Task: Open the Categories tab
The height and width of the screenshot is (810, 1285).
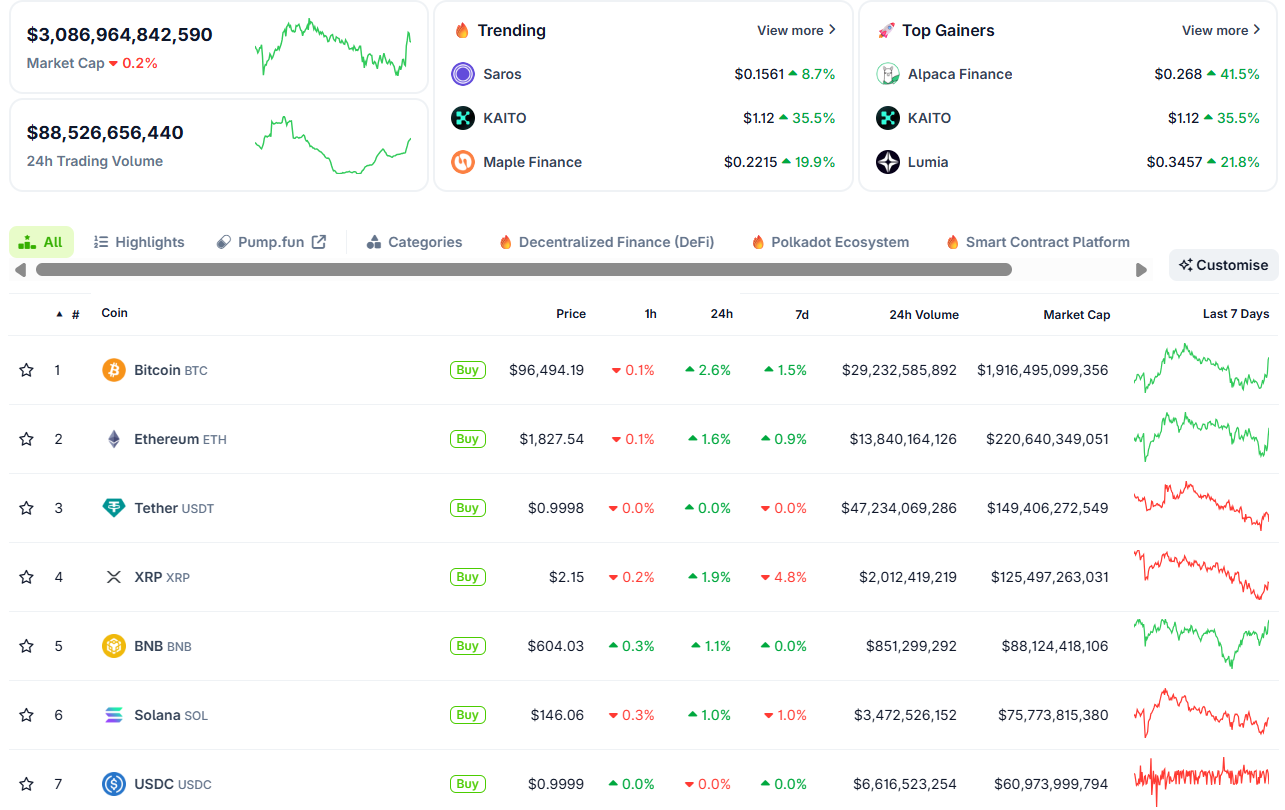Action: point(414,242)
